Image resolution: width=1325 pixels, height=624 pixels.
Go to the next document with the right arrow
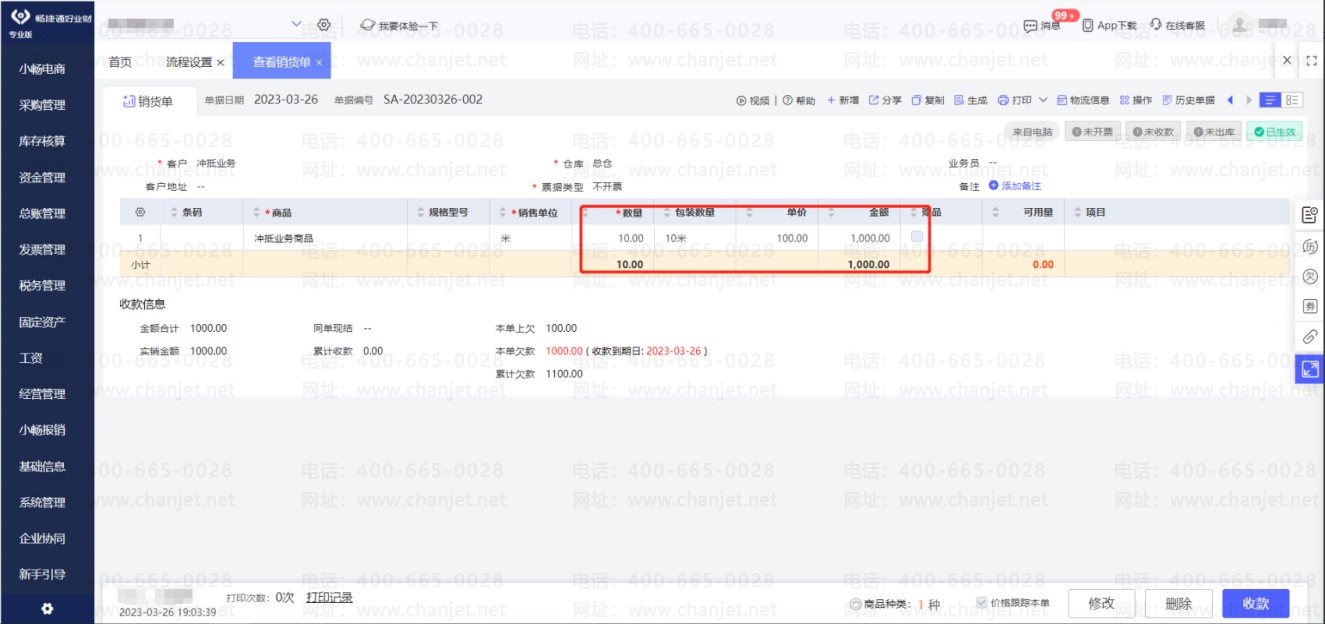[1248, 100]
